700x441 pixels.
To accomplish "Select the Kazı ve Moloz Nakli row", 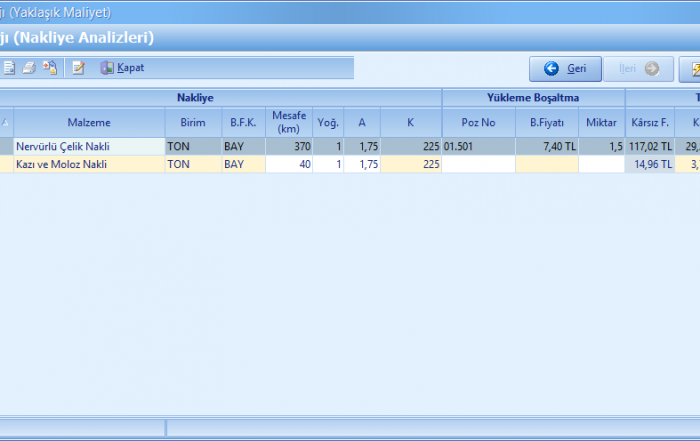I will (x=88, y=164).
